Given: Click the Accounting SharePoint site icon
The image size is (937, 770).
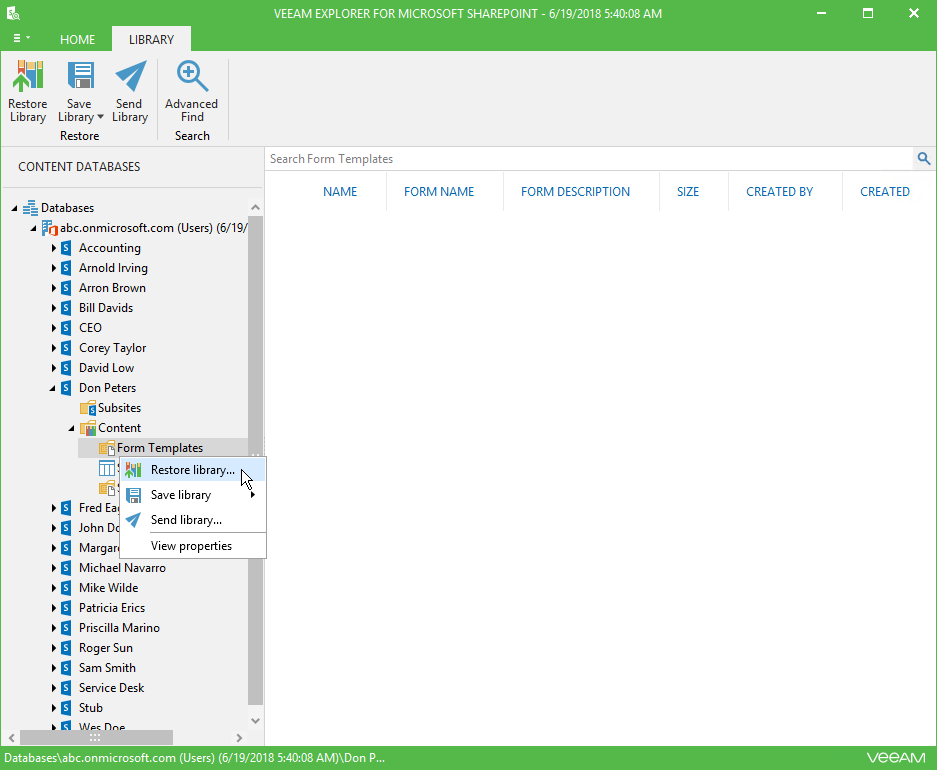Looking at the screenshot, I should click(x=66, y=248).
